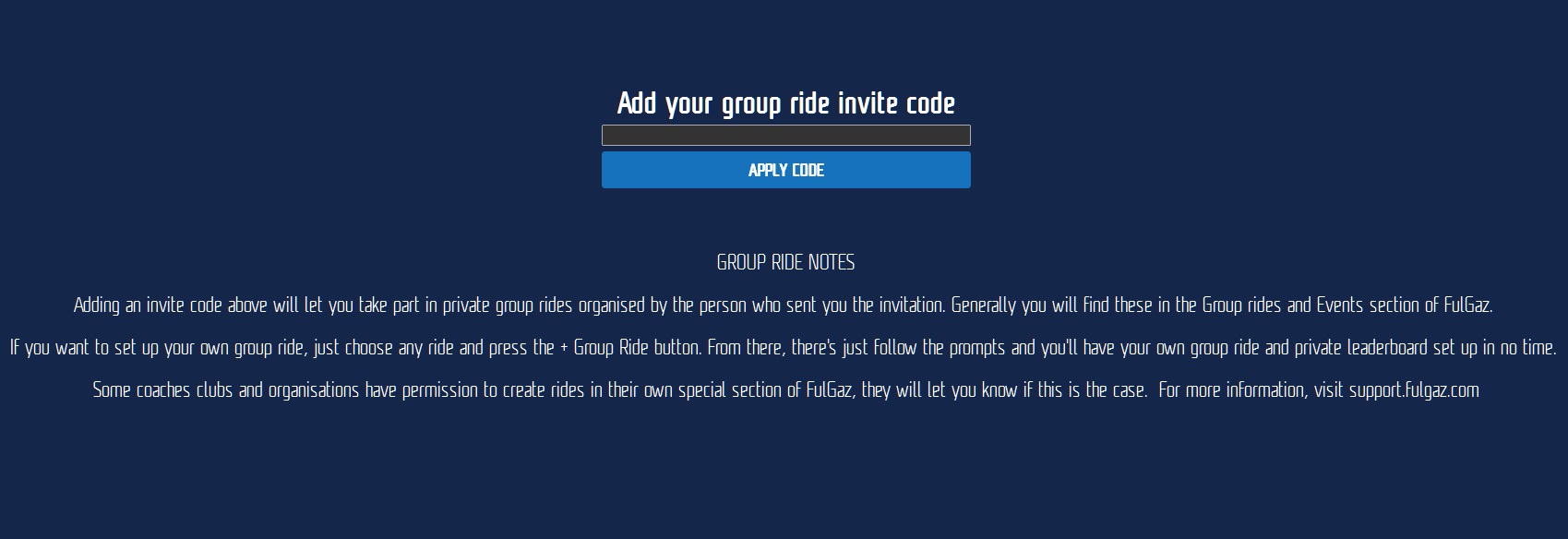Click the paragraph about coaches and clubs

(784, 390)
